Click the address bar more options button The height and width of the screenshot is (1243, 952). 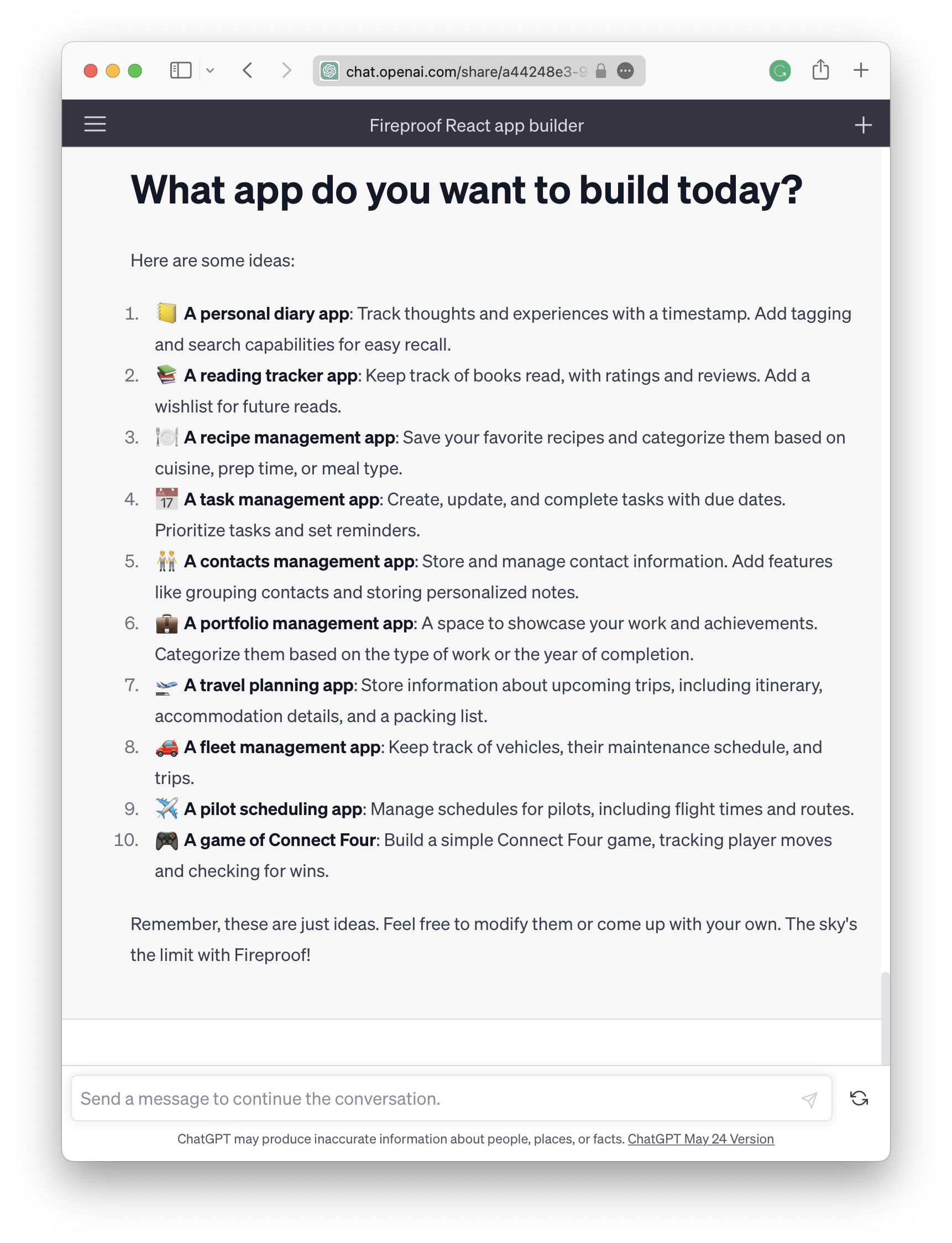click(x=625, y=71)
